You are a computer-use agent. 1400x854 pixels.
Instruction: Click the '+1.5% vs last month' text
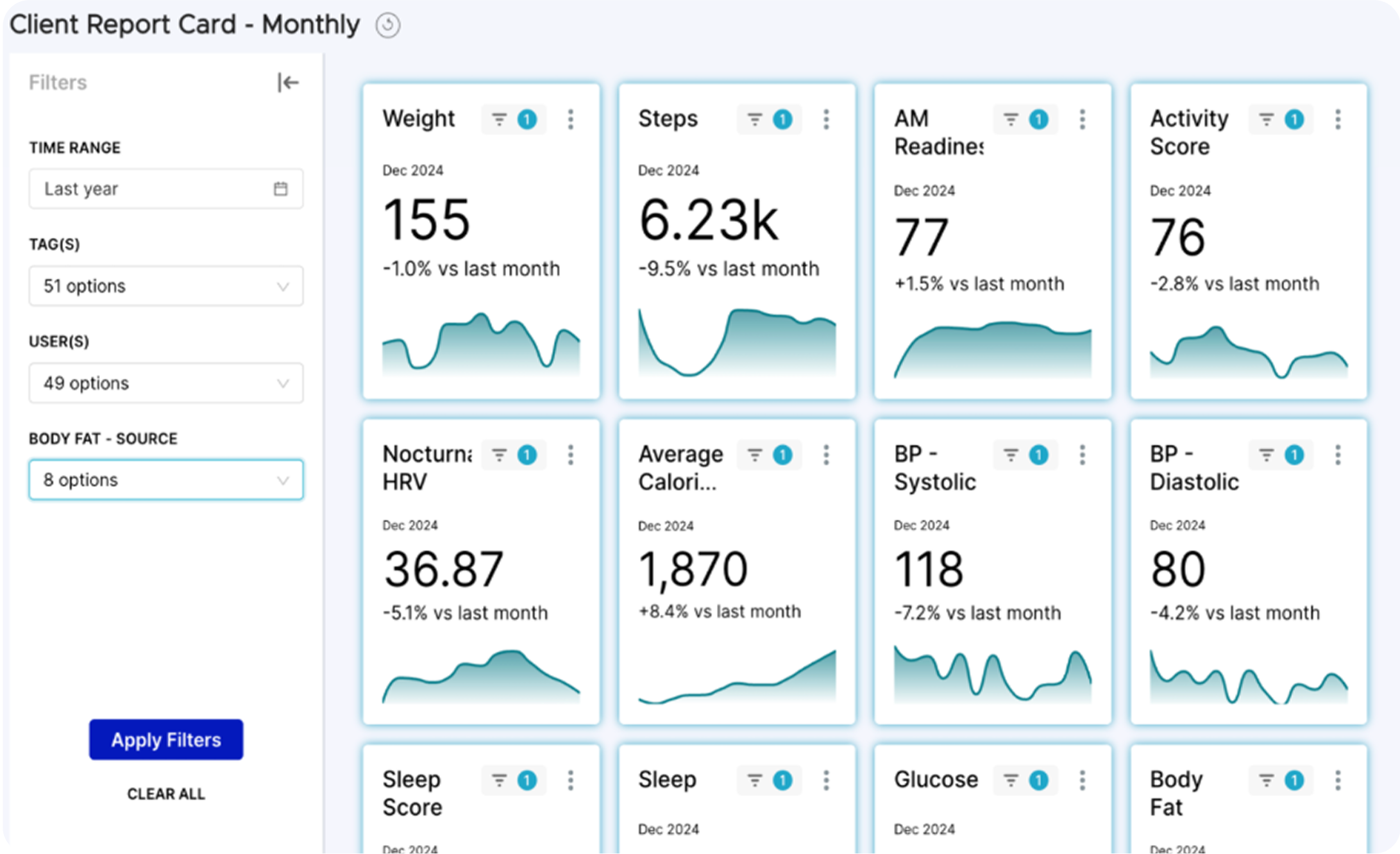coord(979,283)
